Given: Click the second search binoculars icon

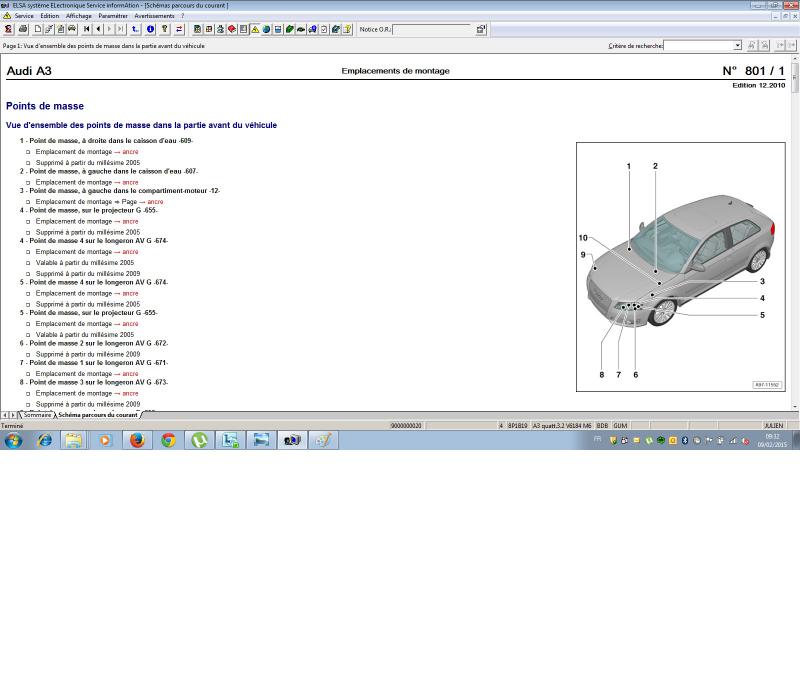Looking at the screenshot, I should [x=764, y=45].
